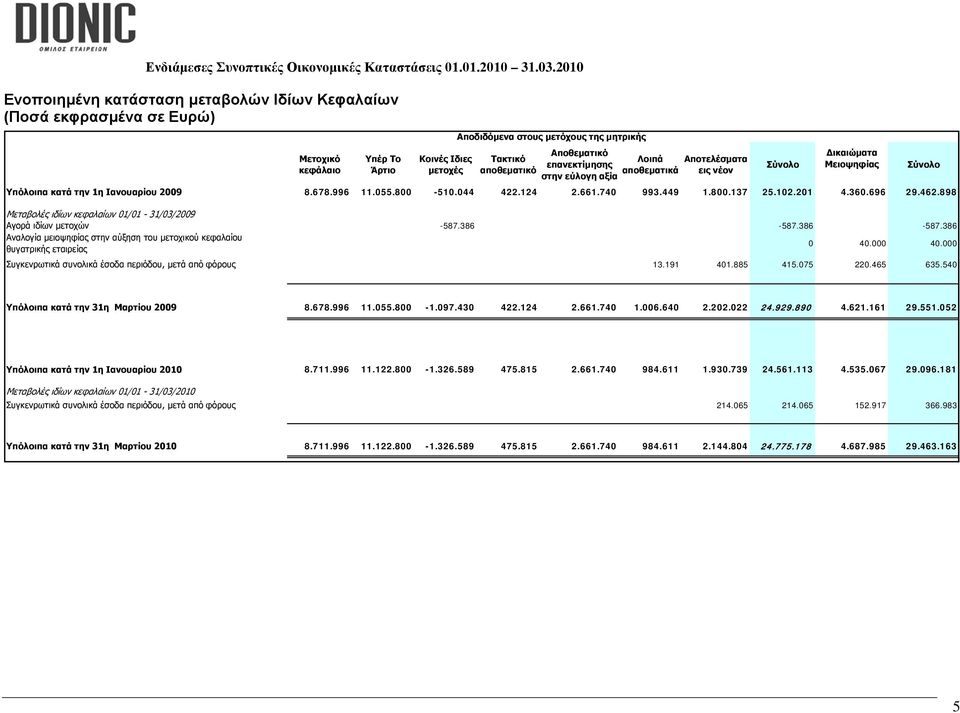Select the minority value '4.360.696'
This screenshot has height=713, width=960.
click(x=863, y=192)
